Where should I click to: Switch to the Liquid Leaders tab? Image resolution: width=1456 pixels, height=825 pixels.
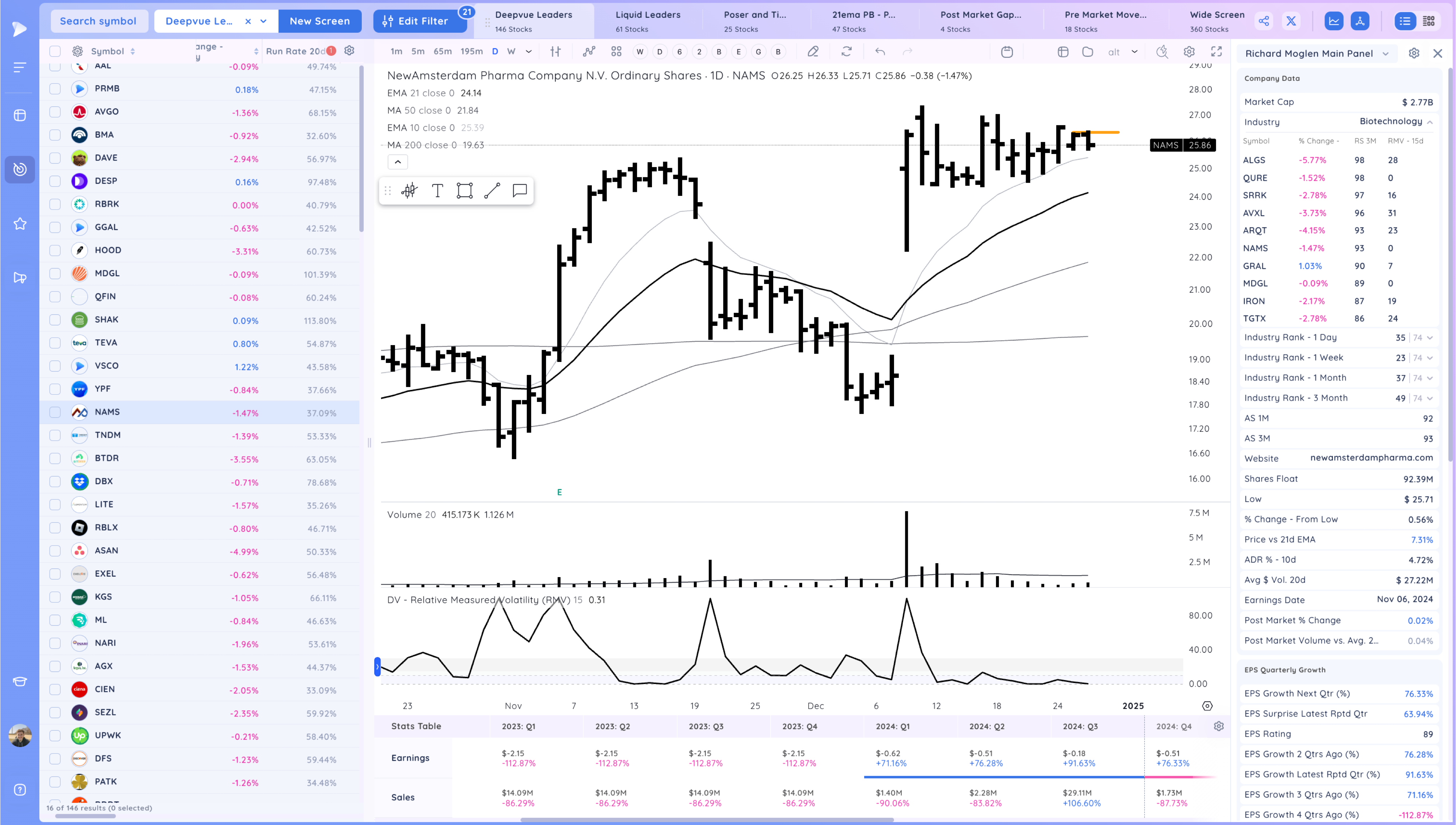click(x=647, y=21)
